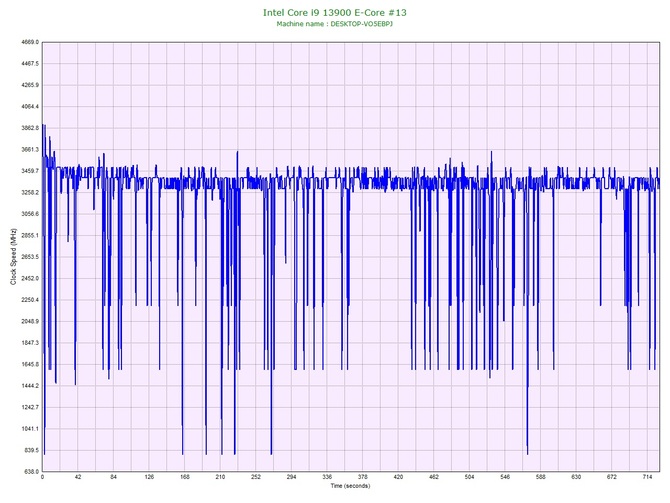Click the x-axis tick label 714

click(647, 477)
